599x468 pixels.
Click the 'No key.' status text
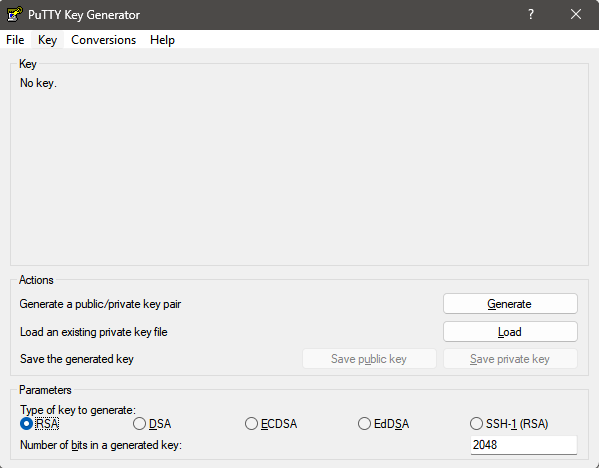pyautogui.click(x=38, y=83)
